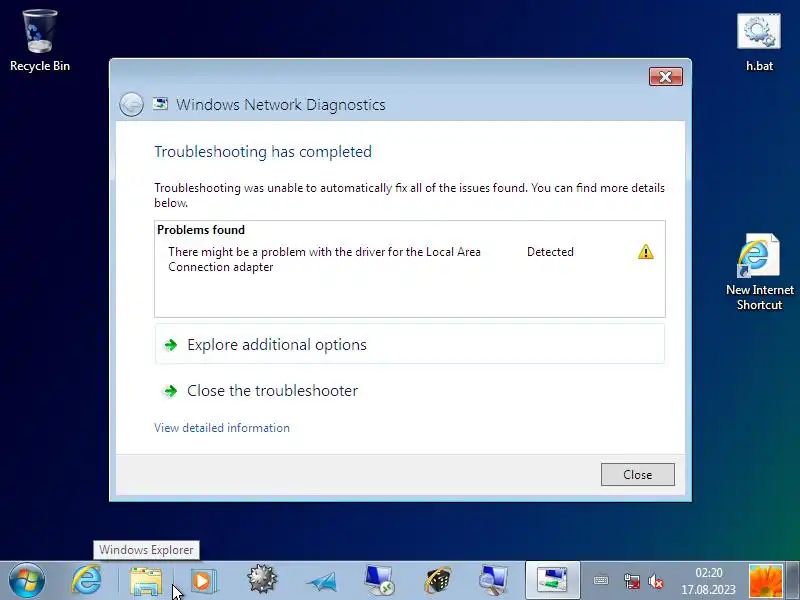Launch Windows Media Player from taskbar
The image size is (800, 600).
204,581
